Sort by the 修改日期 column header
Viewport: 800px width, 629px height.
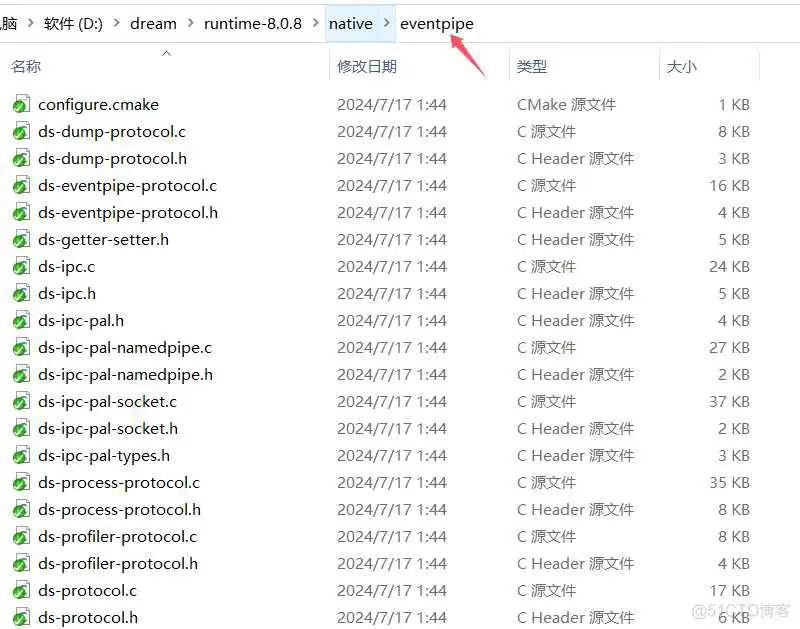pyautogui.click(x=367, y=67)
